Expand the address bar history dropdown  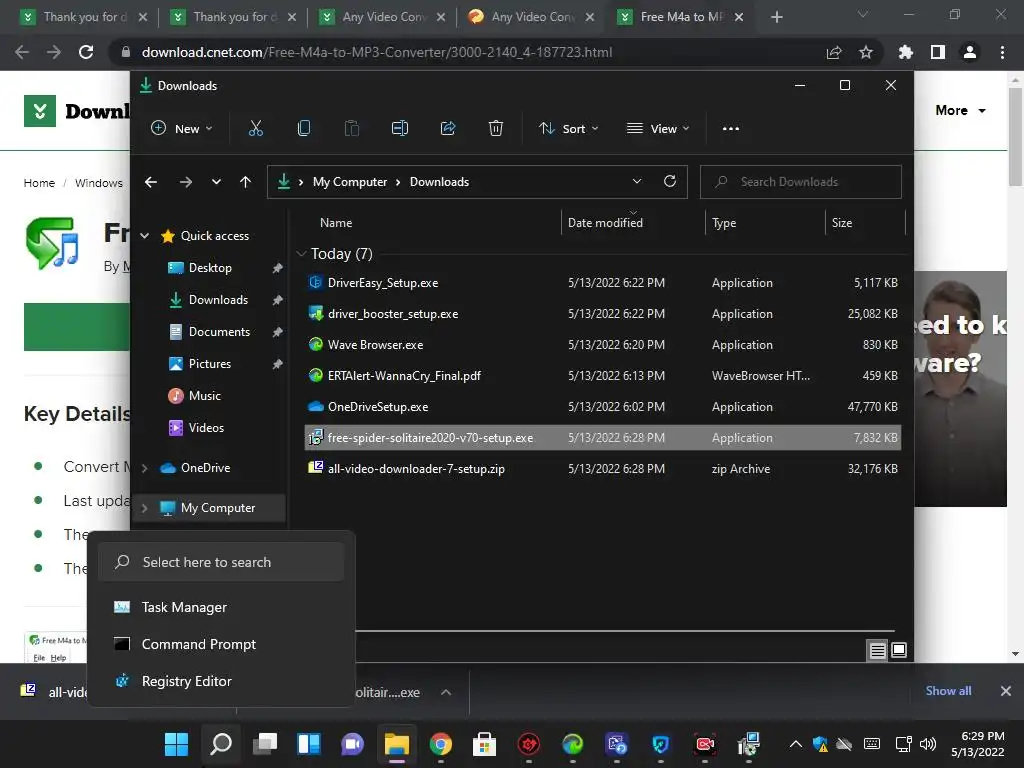coord(637,182)
